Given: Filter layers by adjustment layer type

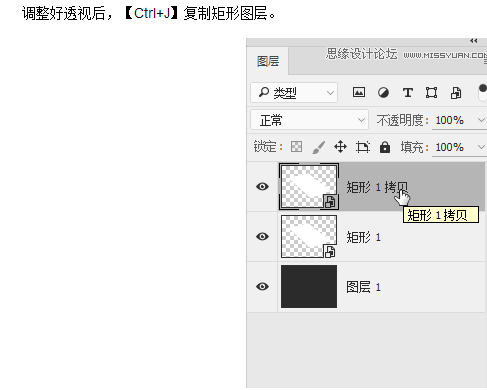Looking at the screenshot, I should (x=383, y=92).
